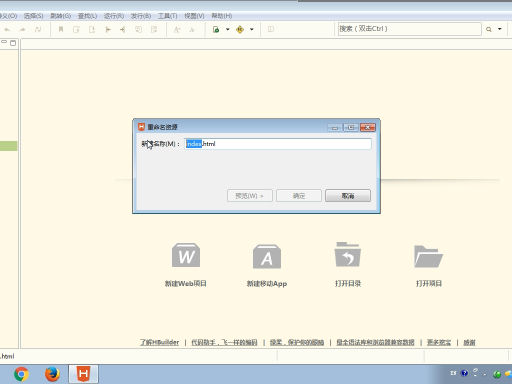
Task: Open the 感谢 link
Action: (x=469, y=342)
